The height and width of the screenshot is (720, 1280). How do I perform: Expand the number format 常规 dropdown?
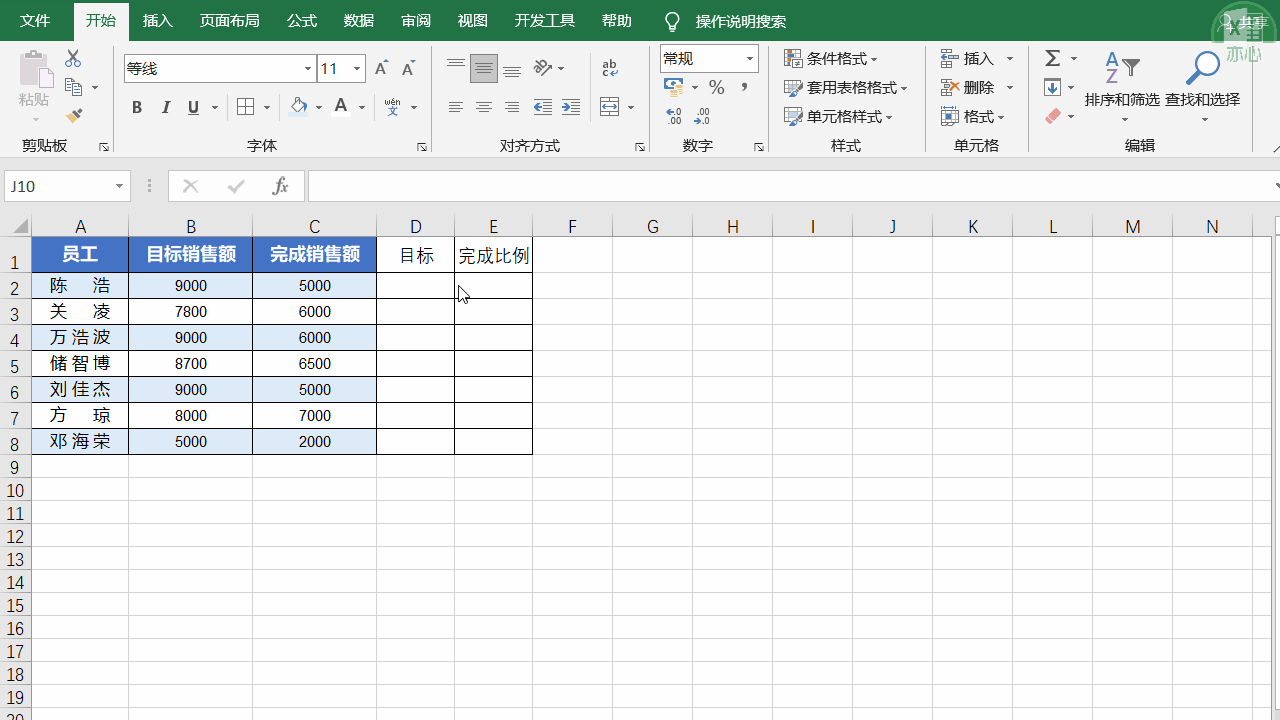click(749, 59)
